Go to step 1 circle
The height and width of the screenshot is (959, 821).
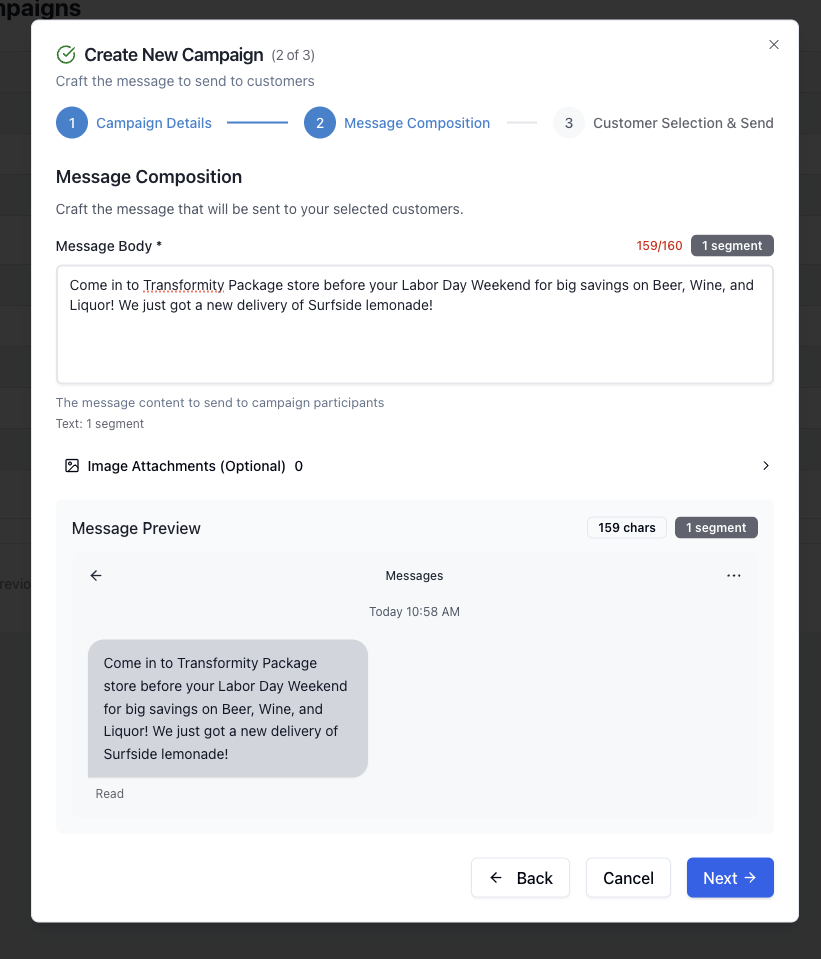[72, 123]
